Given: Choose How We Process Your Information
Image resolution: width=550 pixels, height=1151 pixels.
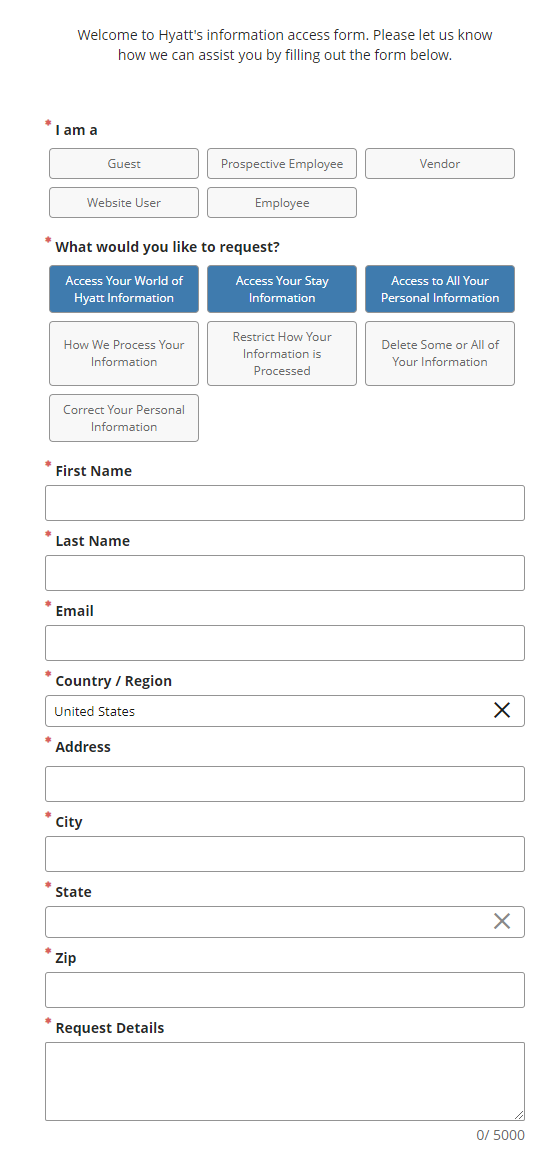Looking at the screenshot, I should [124, 353].
